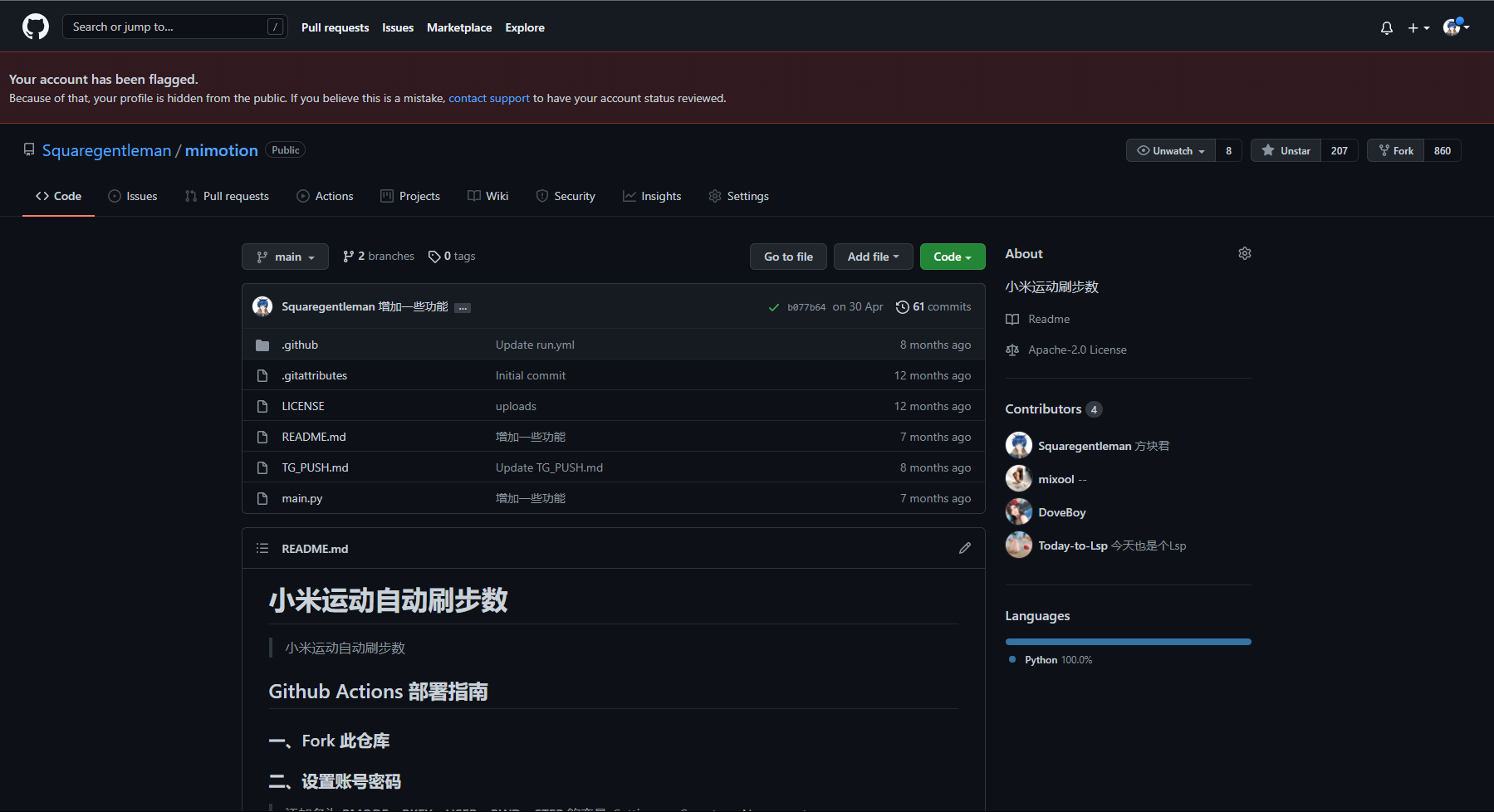Click the .github folder icon
Screen dimensions: 1494x812
coord(262,345)
